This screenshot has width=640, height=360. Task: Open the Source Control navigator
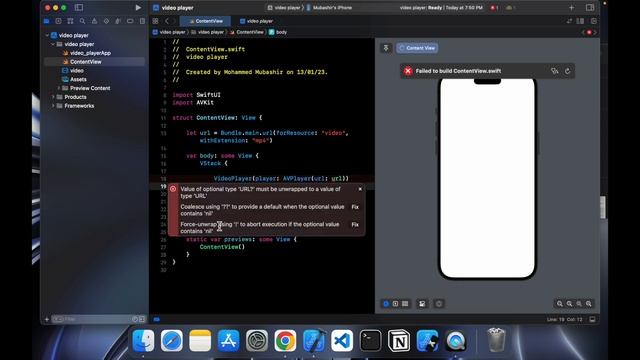click(58, 21)
